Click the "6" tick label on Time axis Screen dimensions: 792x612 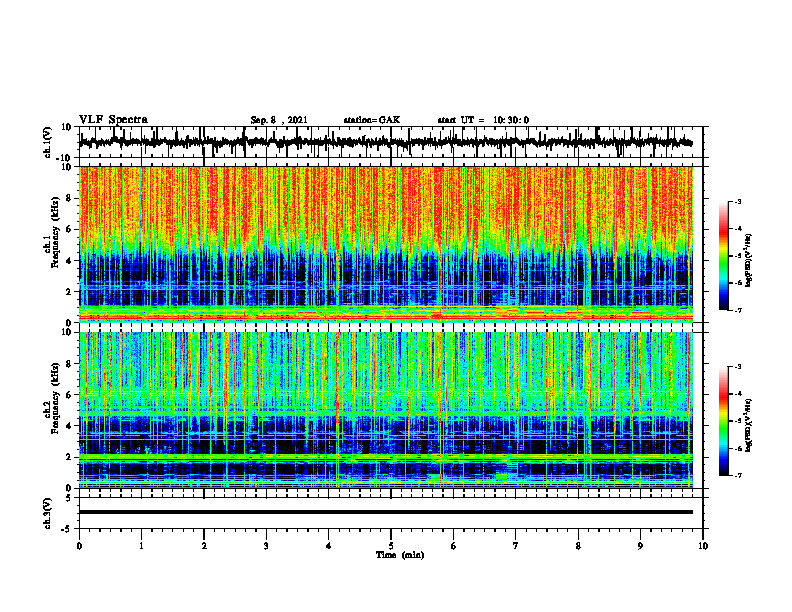tap(454, 546)
